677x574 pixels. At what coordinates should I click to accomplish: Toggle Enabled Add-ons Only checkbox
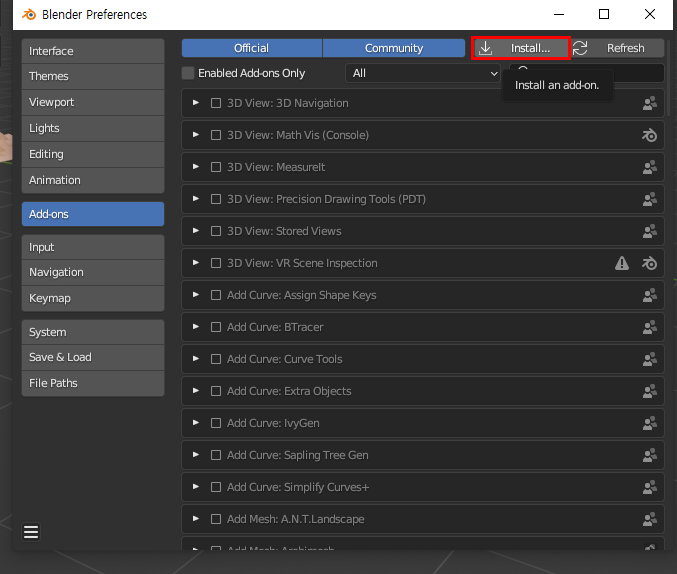coord(188,73)
